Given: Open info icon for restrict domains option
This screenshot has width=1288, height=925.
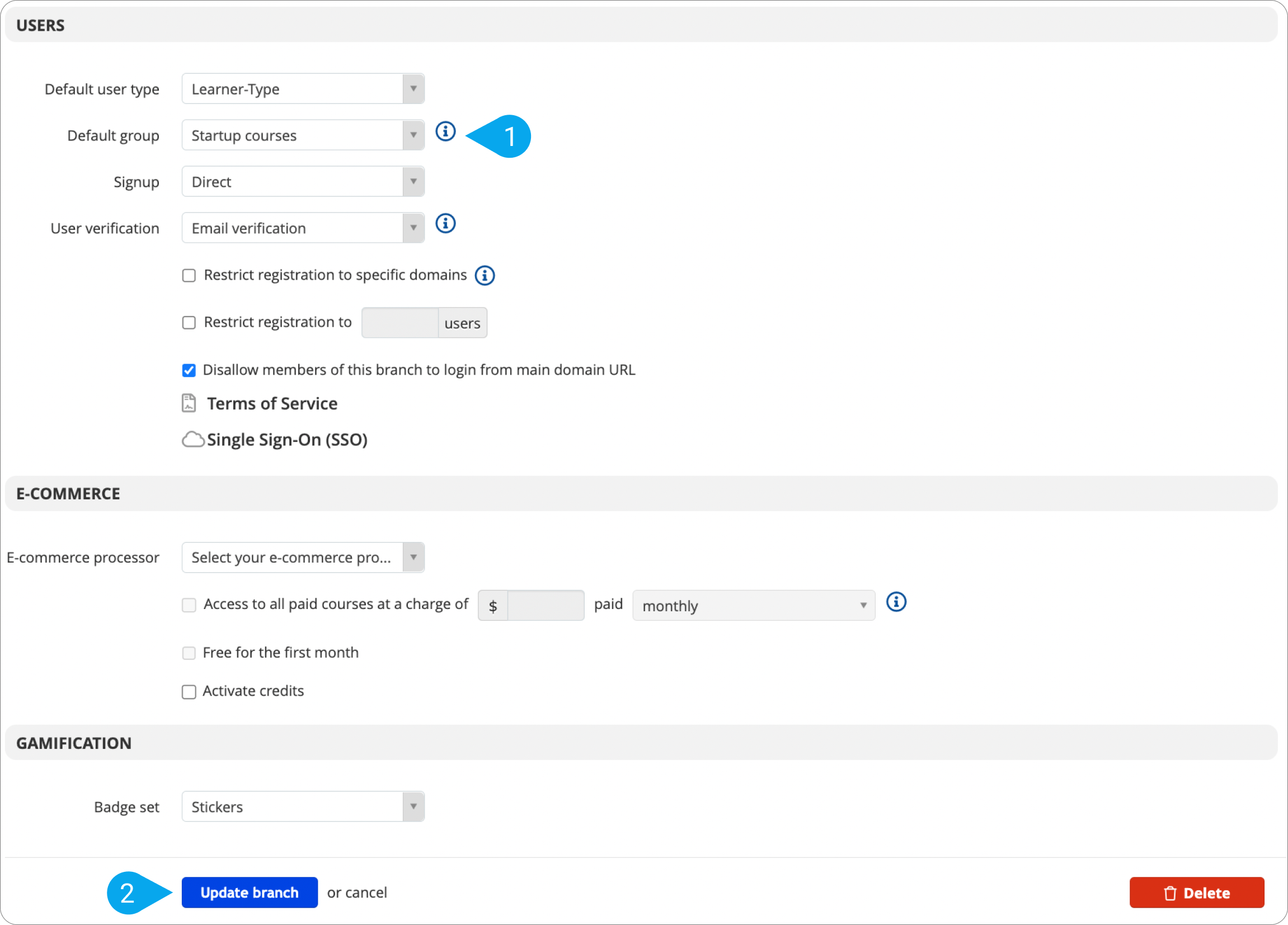Looking at the screenshot, I should pos(485,275).
